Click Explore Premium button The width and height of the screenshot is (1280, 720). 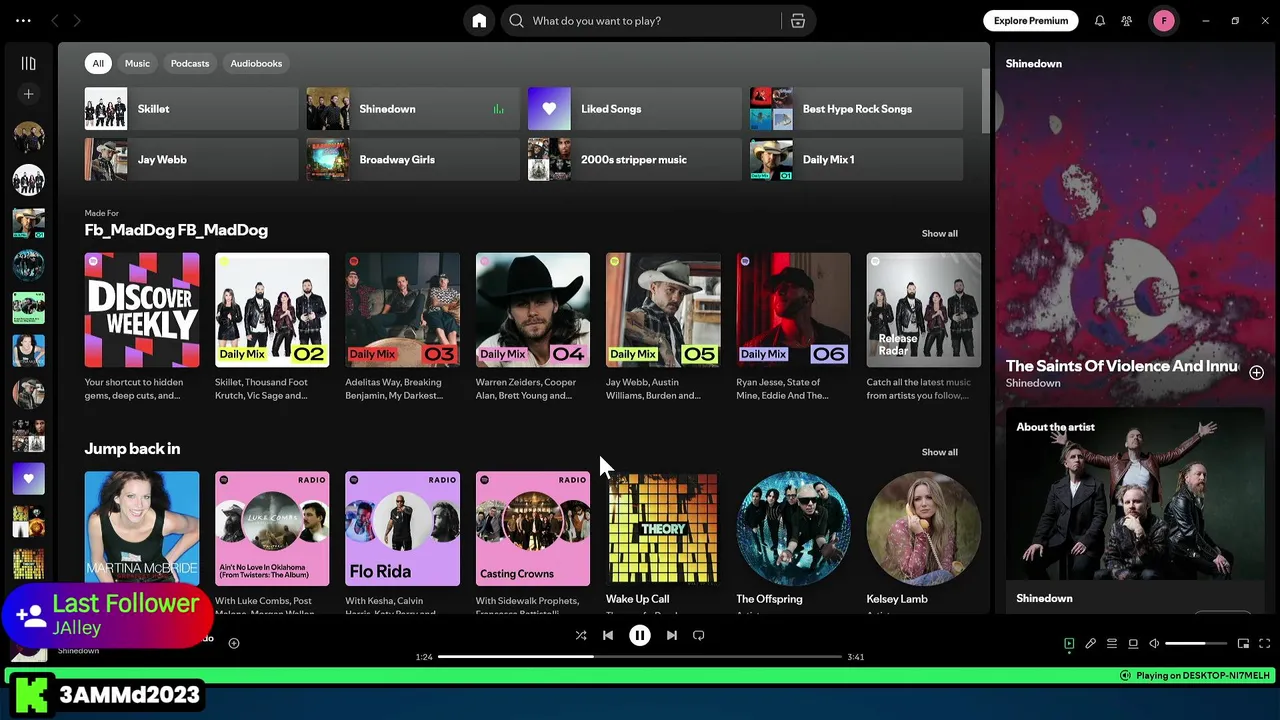pyautogui.click(x=1031, y=21)
